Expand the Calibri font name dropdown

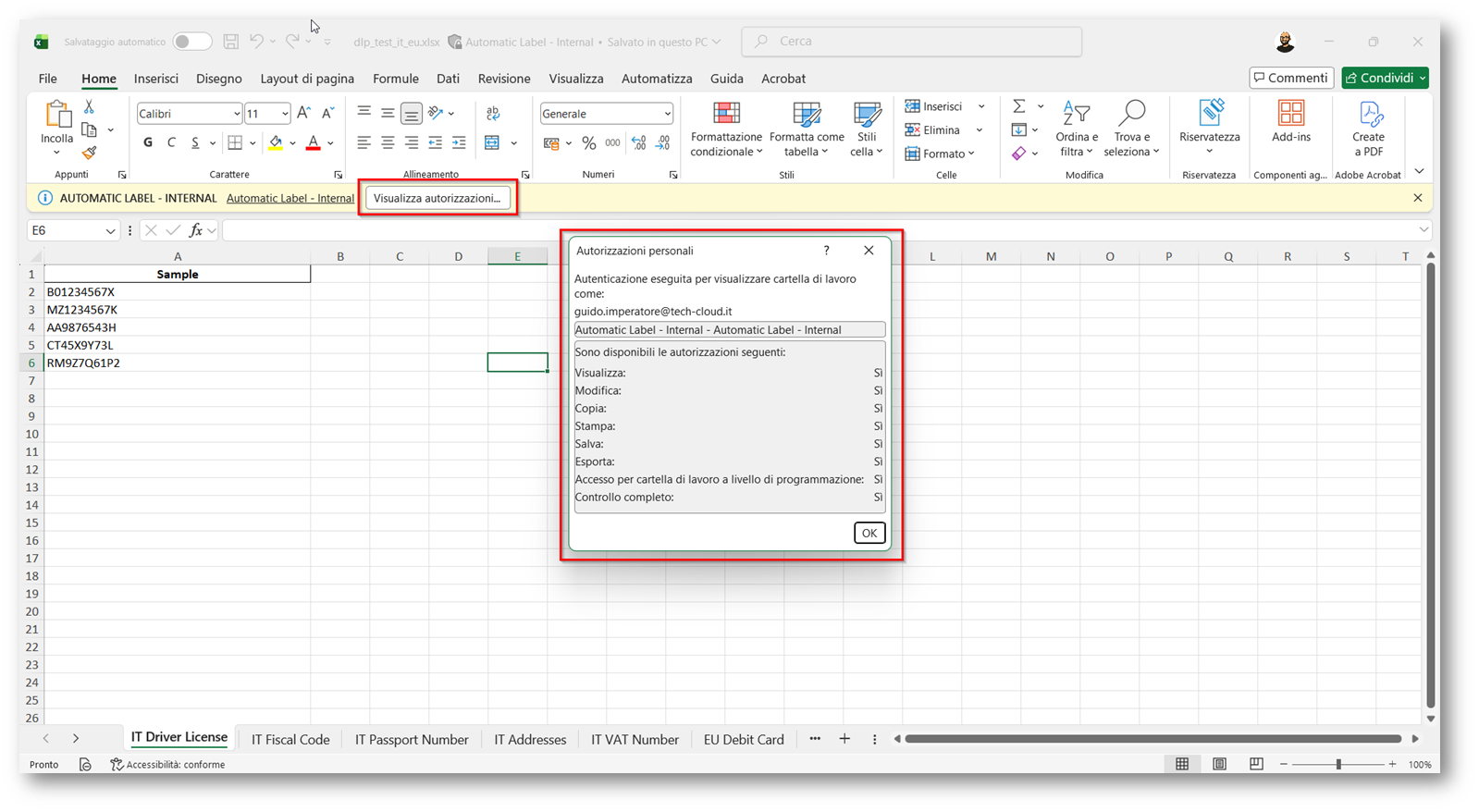236,114
